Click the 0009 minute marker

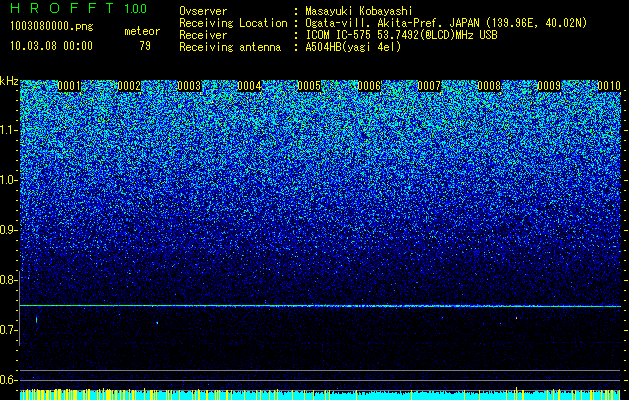549,86
